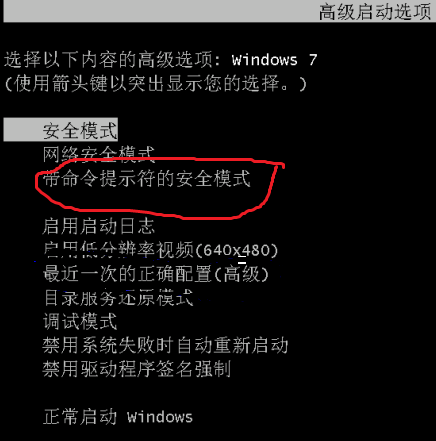
Task: Choose 调试模式 boot option
Action: 80,321
